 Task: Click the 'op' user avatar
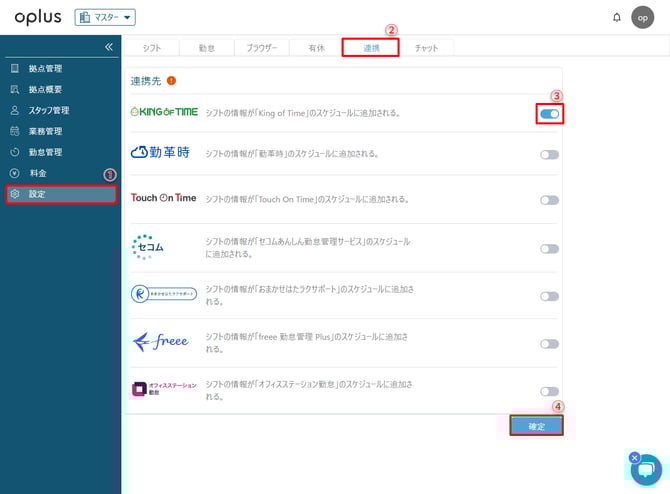click(x=643, y=18)
